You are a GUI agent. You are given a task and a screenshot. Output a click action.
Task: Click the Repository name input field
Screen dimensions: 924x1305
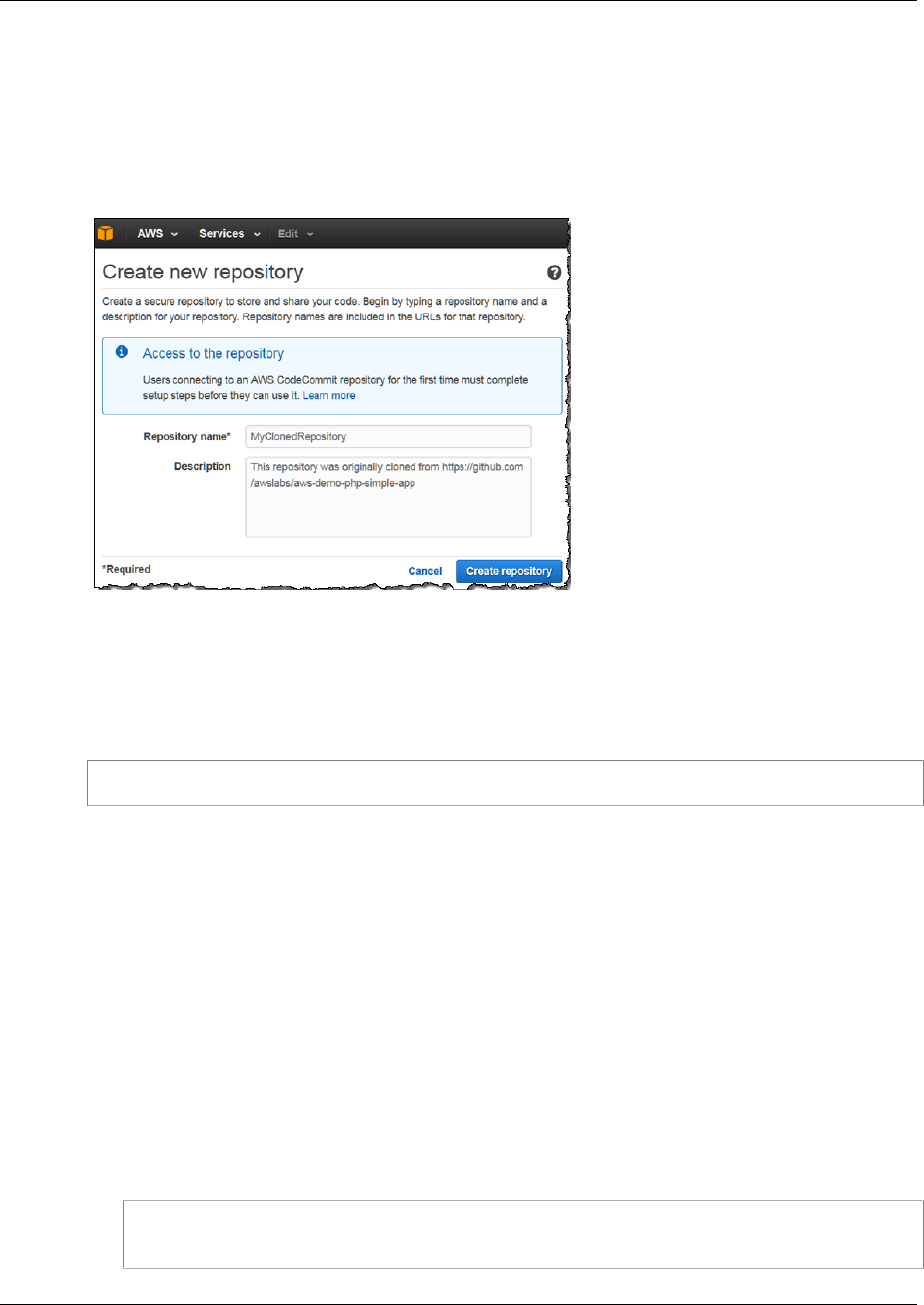click(x=388, y=436)
